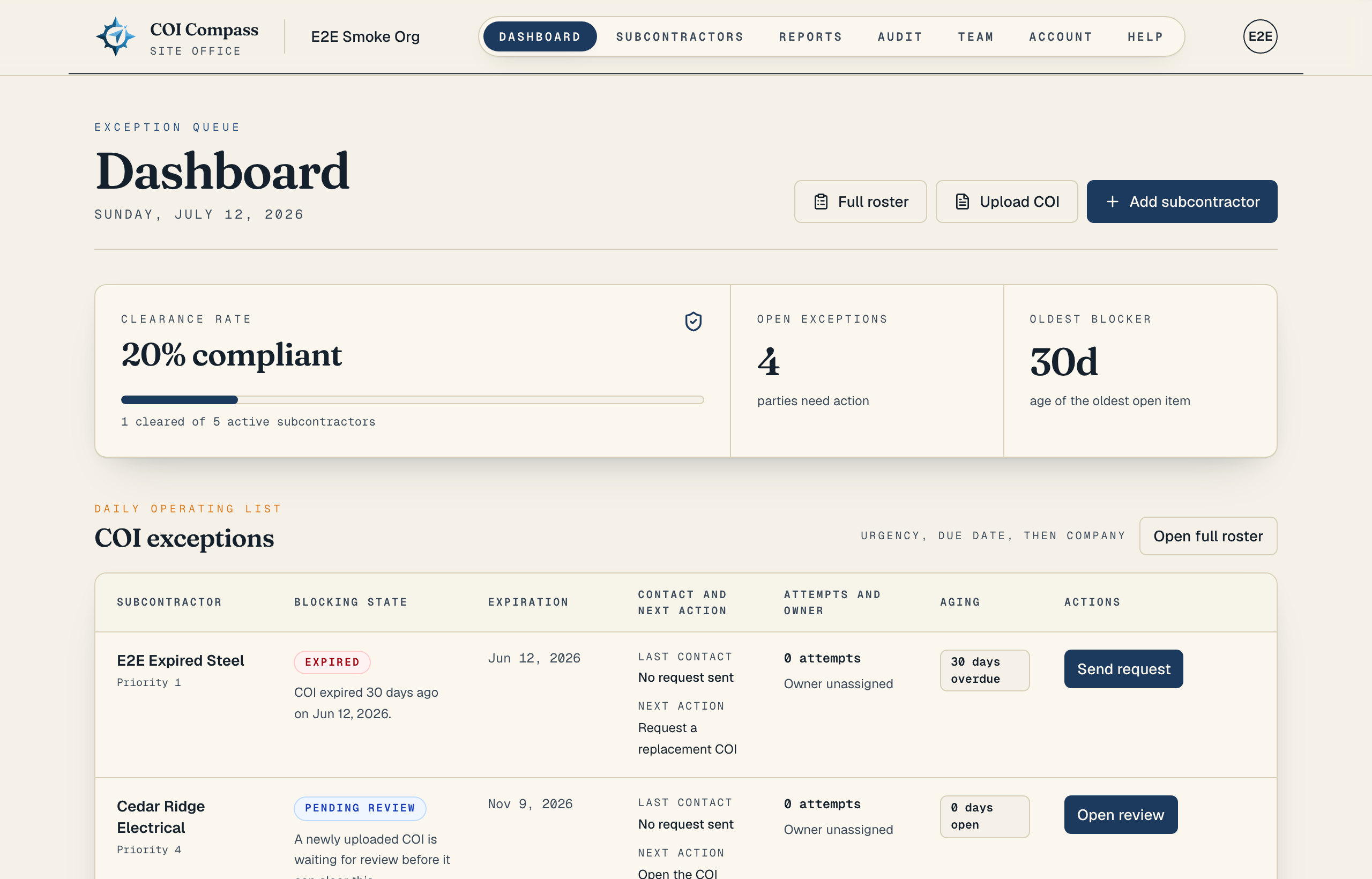The image size is (1372, 879).
Task: Click the PENDING REVIEW status badge
Action: (x=360, y=808)
